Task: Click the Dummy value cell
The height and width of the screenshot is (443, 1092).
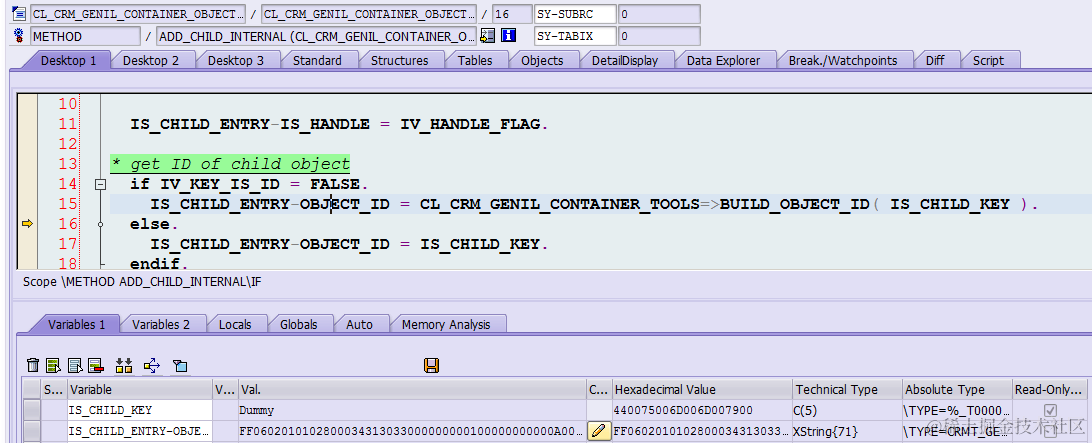Action: point(412,410)
